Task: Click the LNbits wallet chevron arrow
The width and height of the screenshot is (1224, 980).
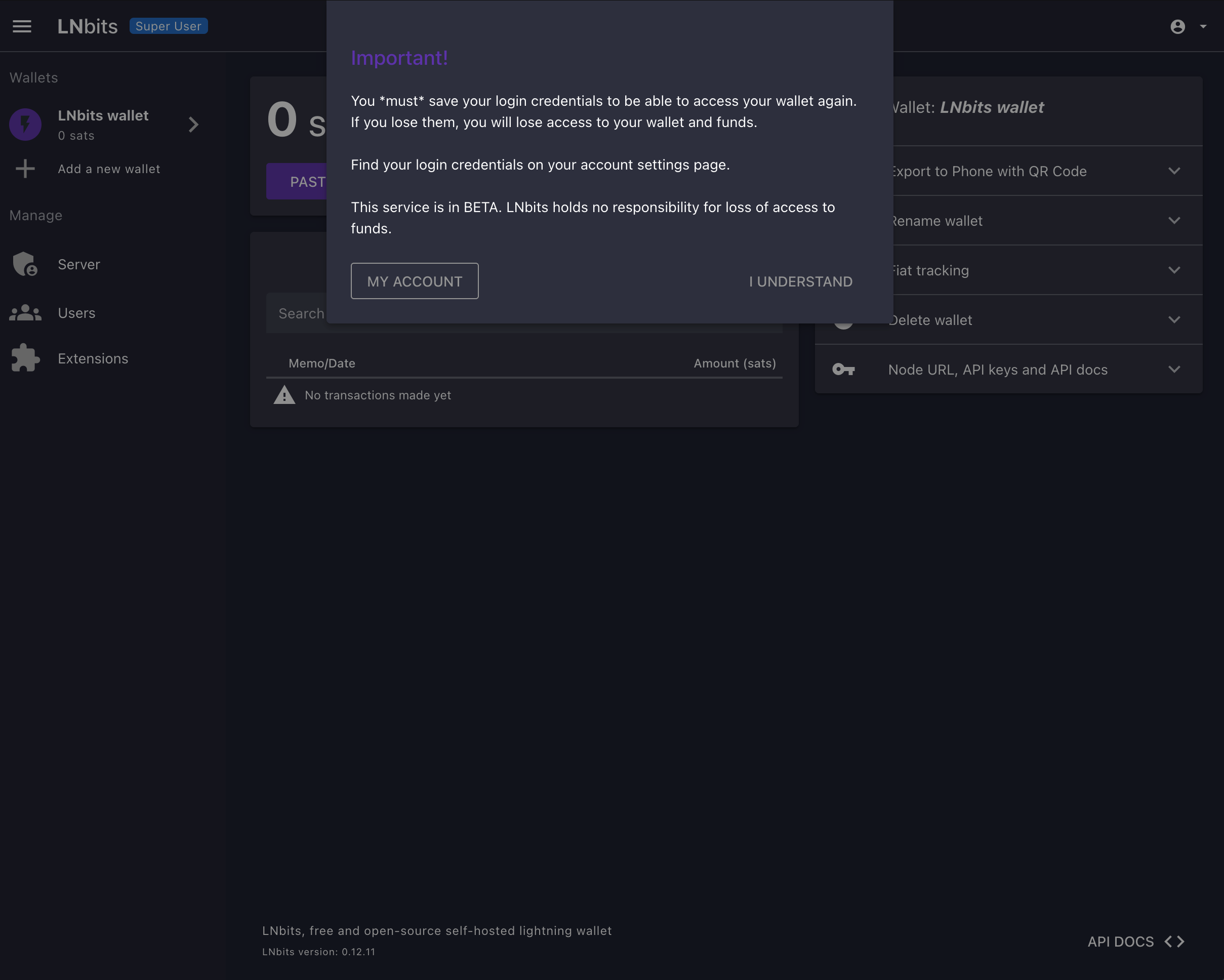Action: [x=193, y=125]
